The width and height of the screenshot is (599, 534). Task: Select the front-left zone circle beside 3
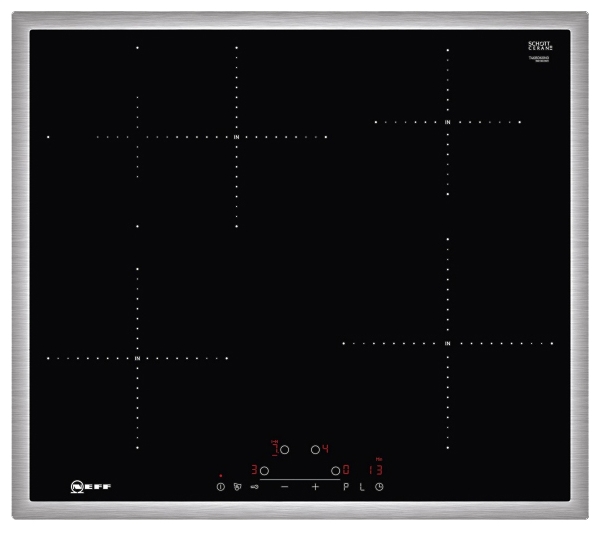pyautogui.click(x=264, y=471)
